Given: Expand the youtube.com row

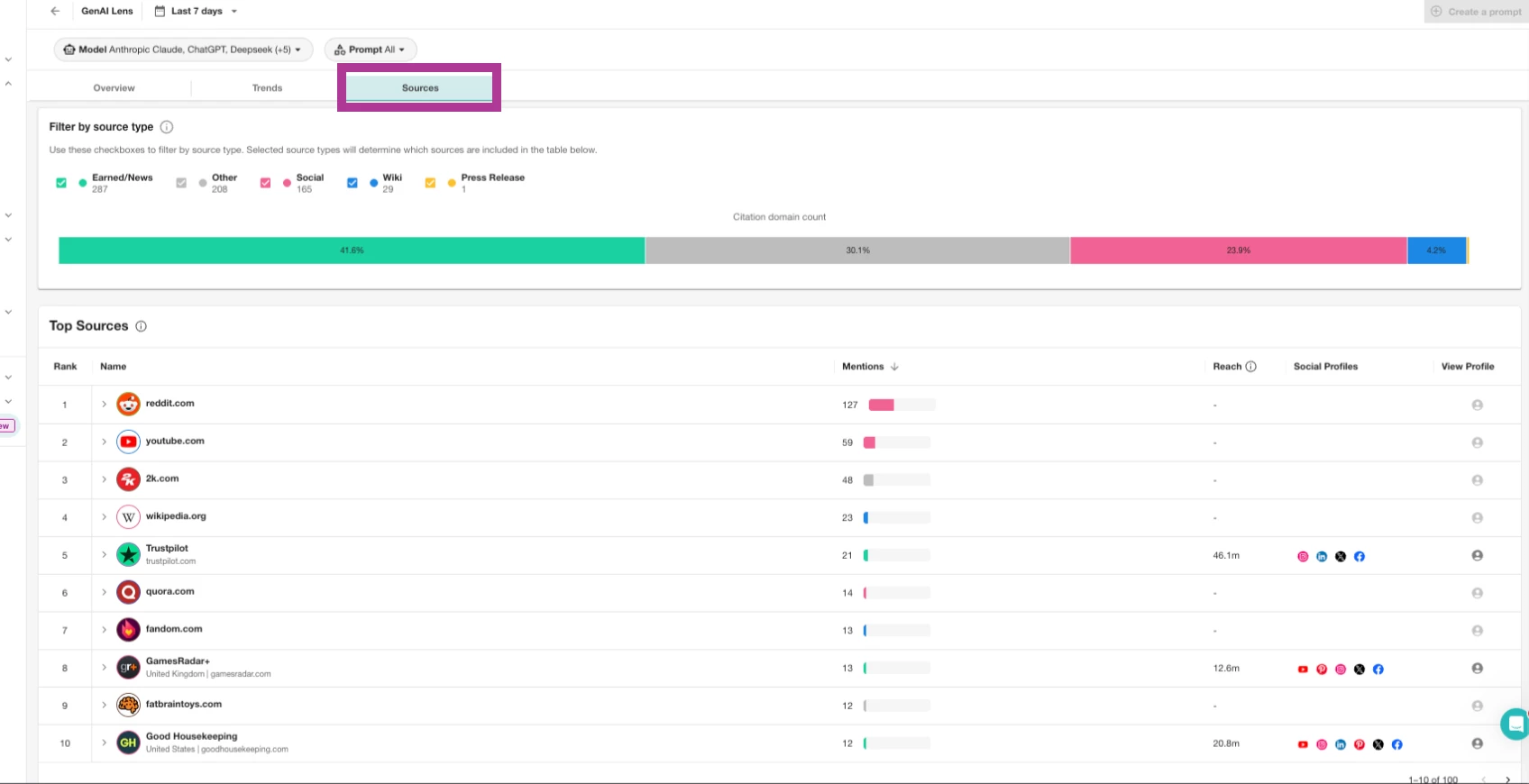Looking at the screenshot, I should [x=104, y=442].
